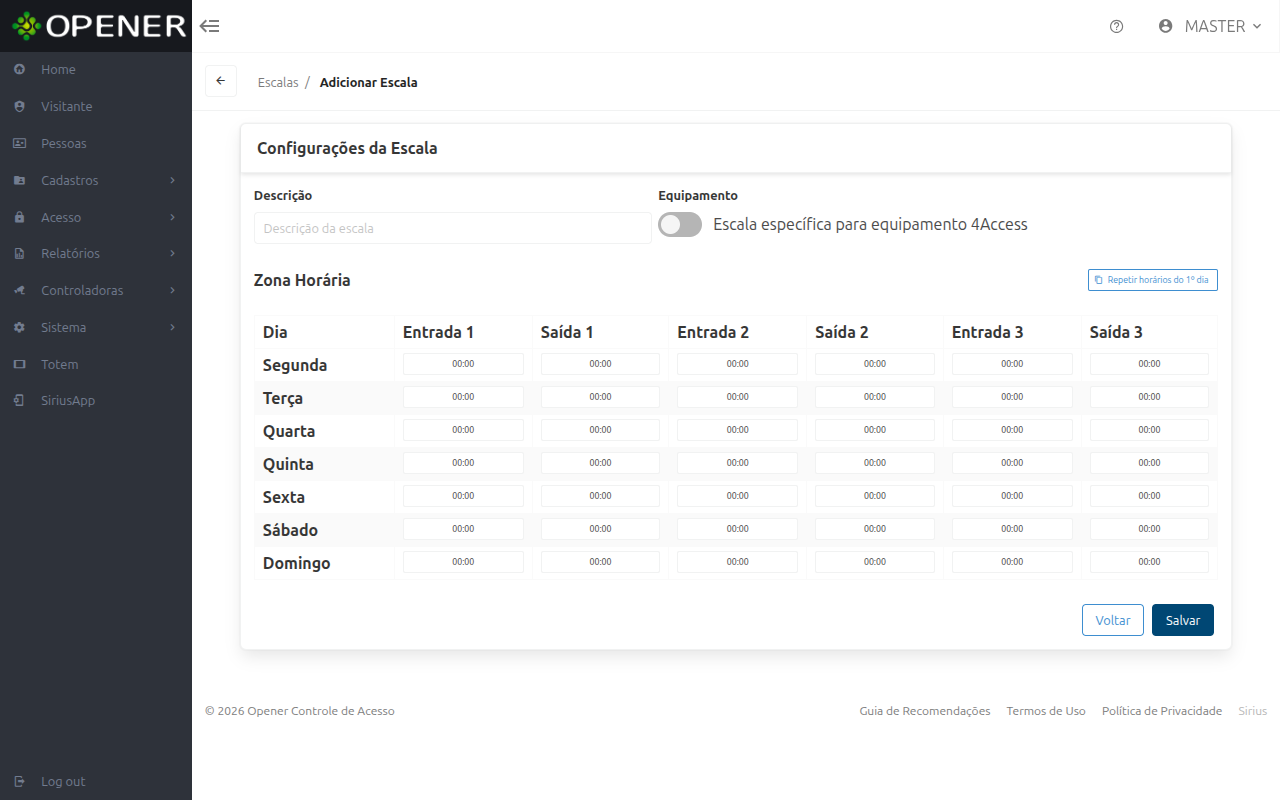
Task: Click the Totem sidebar icon
Action: click(19, 365)
